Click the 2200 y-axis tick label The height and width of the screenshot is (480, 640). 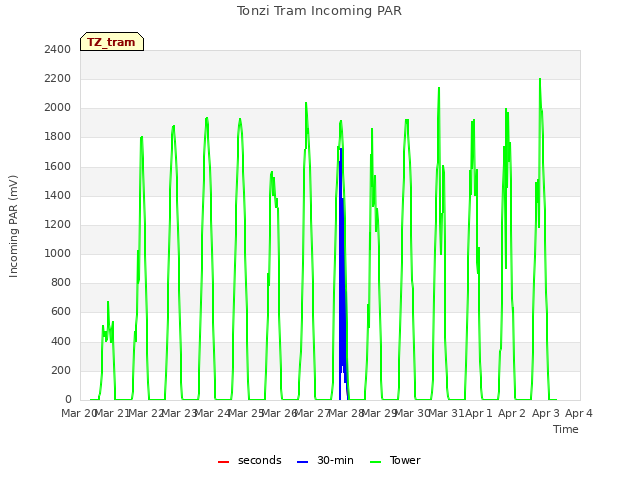(x=58, y=79)
